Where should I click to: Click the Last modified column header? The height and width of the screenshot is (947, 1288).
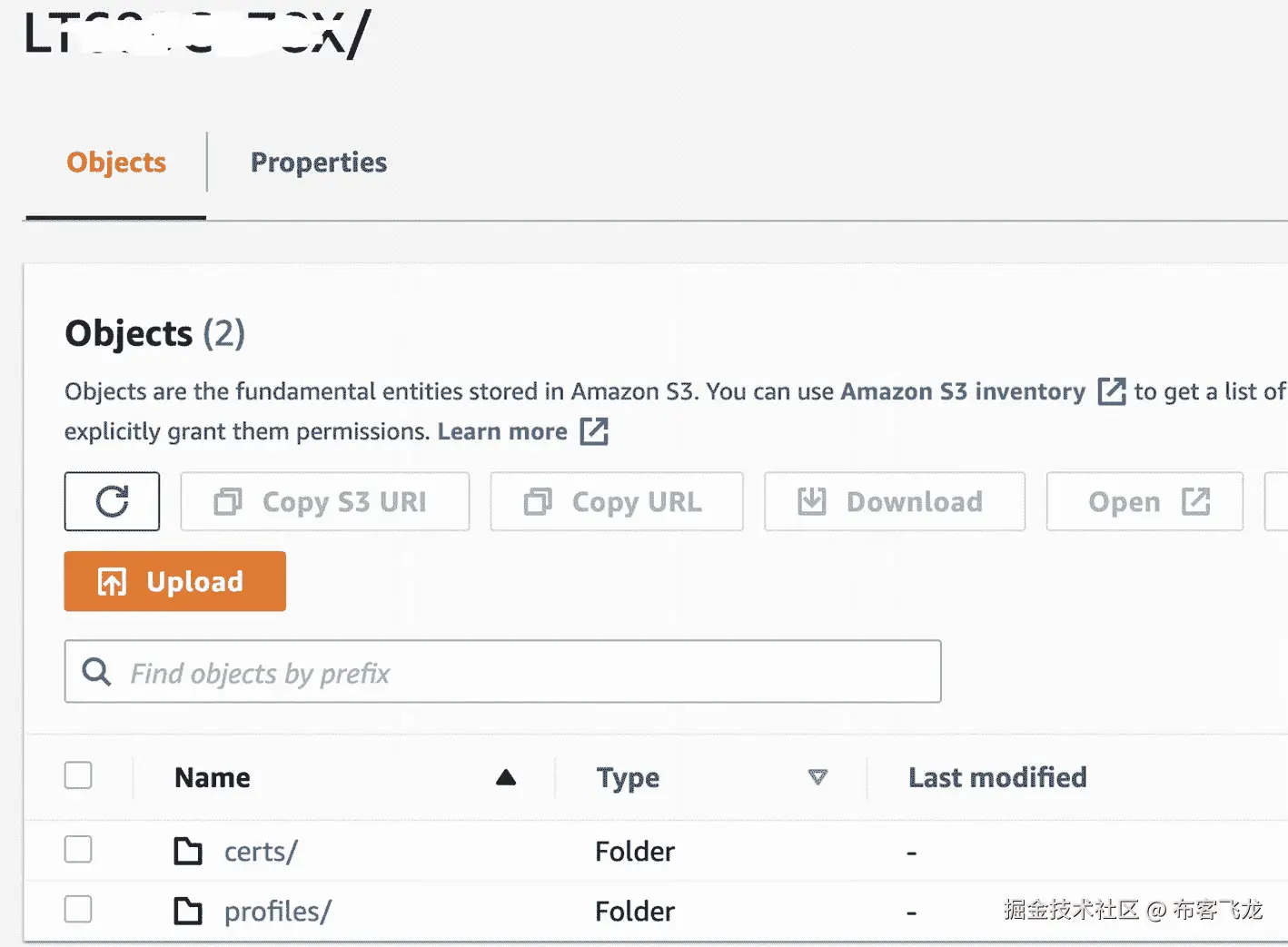997,777
